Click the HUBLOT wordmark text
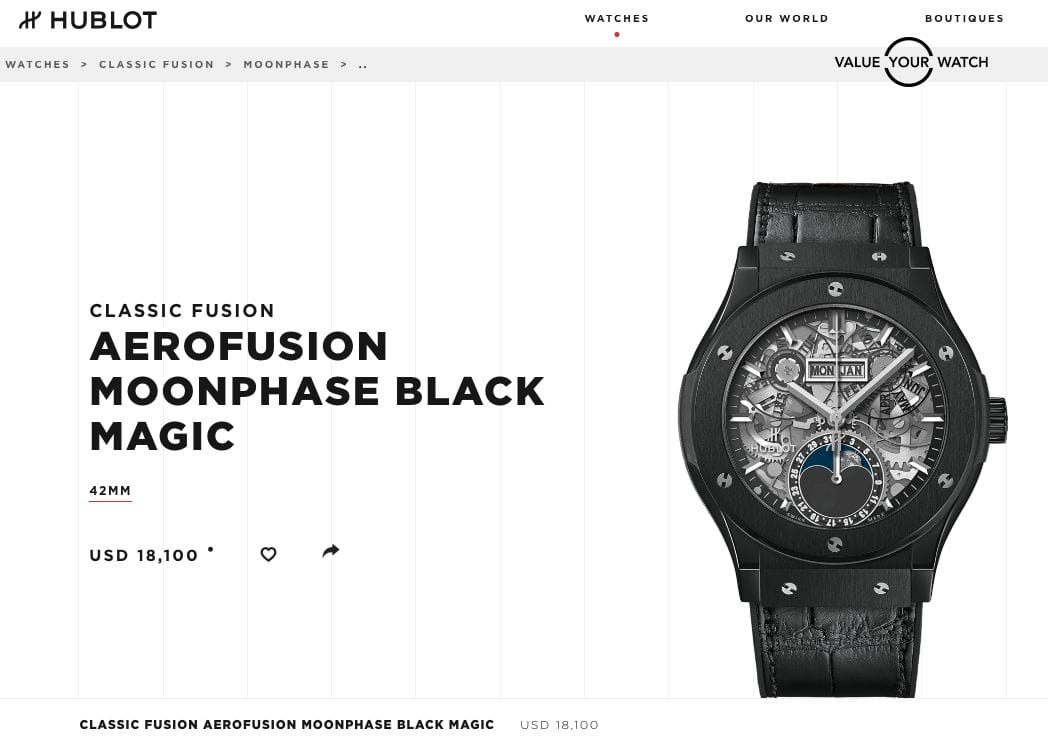The image size is (1048, 746). 104,20
